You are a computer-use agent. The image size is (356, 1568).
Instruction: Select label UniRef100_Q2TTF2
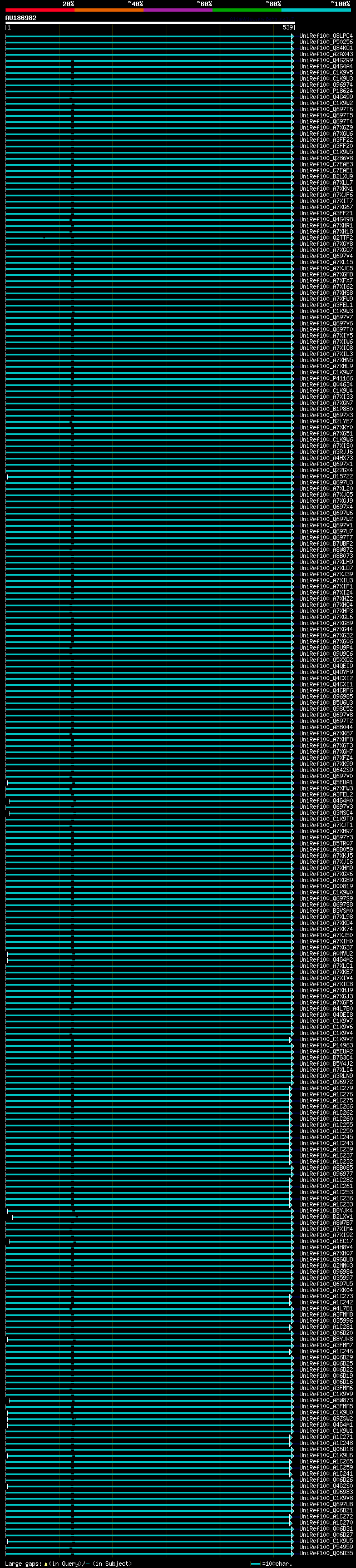[x=325, y=238]
